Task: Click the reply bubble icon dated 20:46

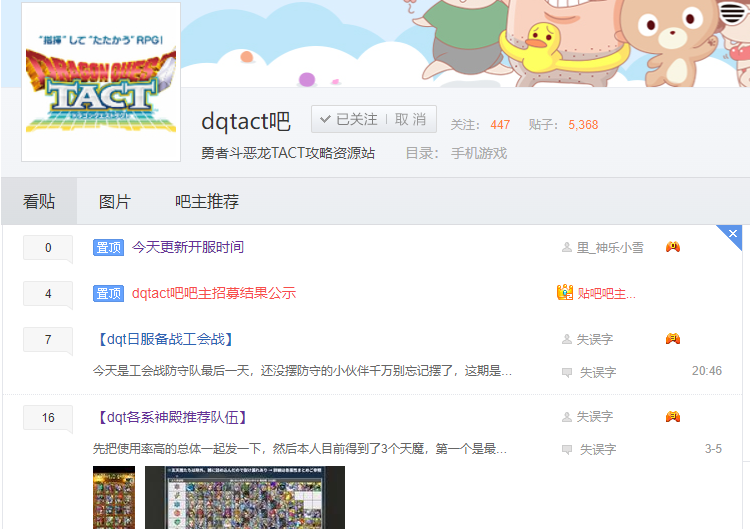Action: (567, 373)
